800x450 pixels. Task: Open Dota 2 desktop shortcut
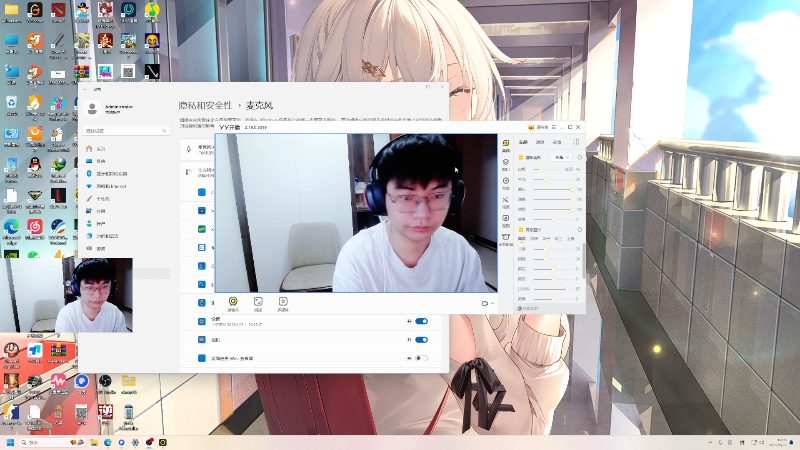[58, 12]
